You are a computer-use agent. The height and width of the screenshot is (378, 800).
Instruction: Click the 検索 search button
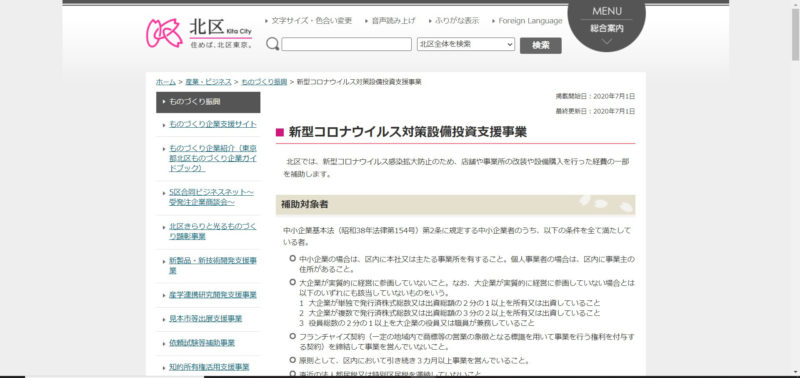pos(540,45)
